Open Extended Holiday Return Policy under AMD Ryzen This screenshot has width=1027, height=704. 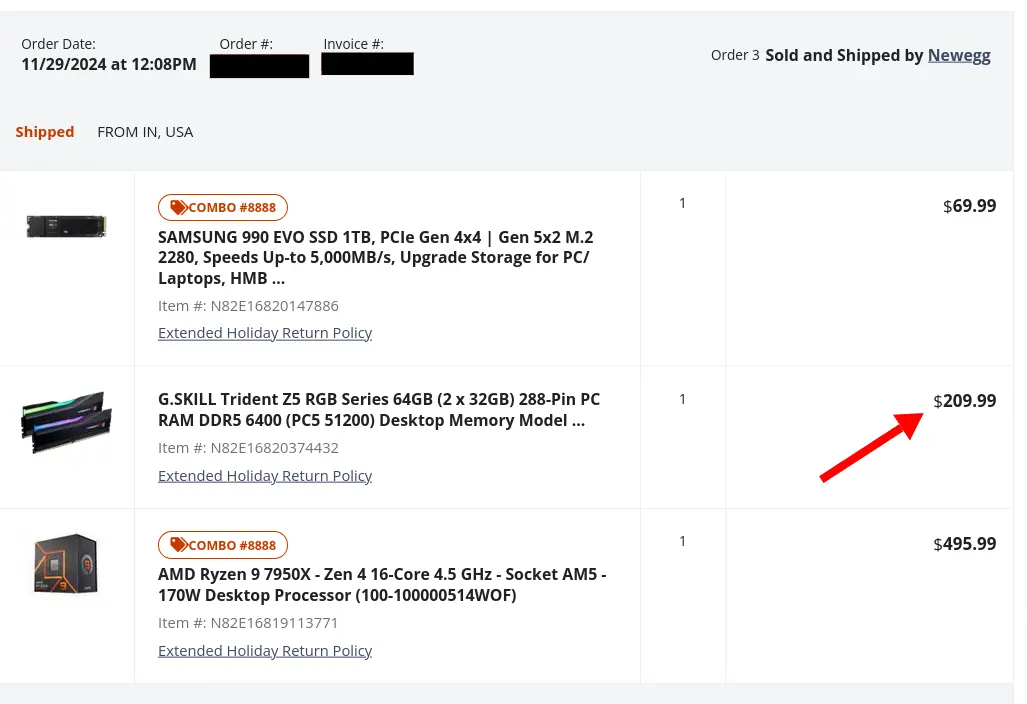point(265,650)
